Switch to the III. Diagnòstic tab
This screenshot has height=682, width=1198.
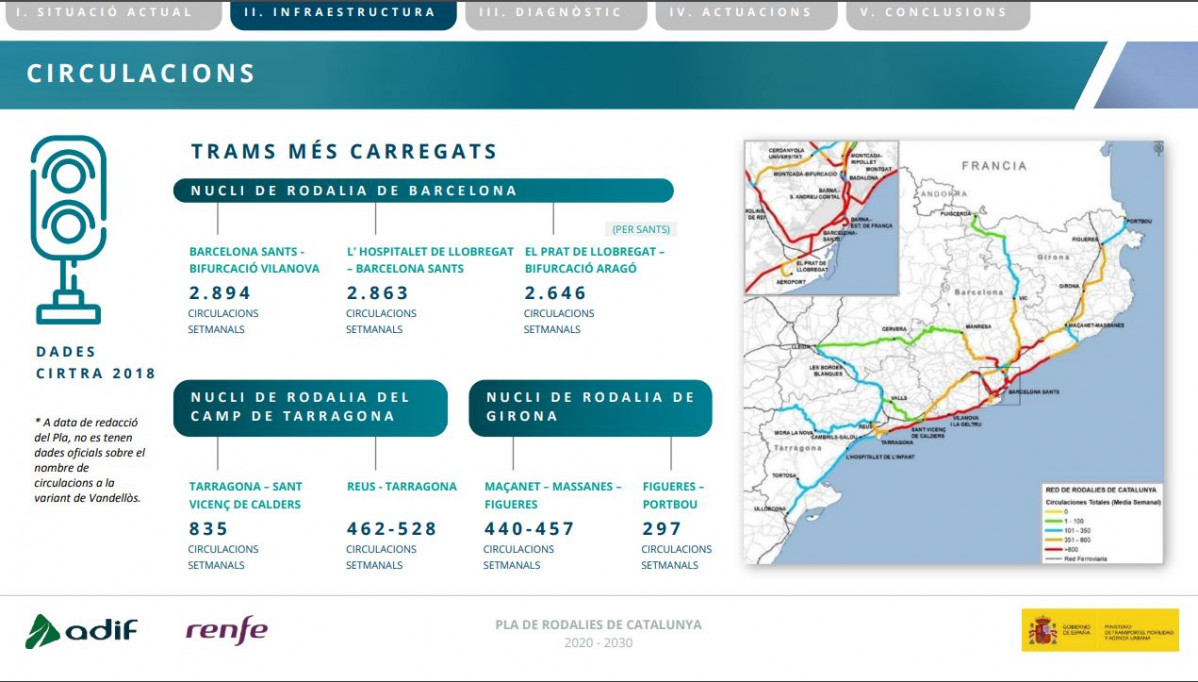click(x=556, y=15)
